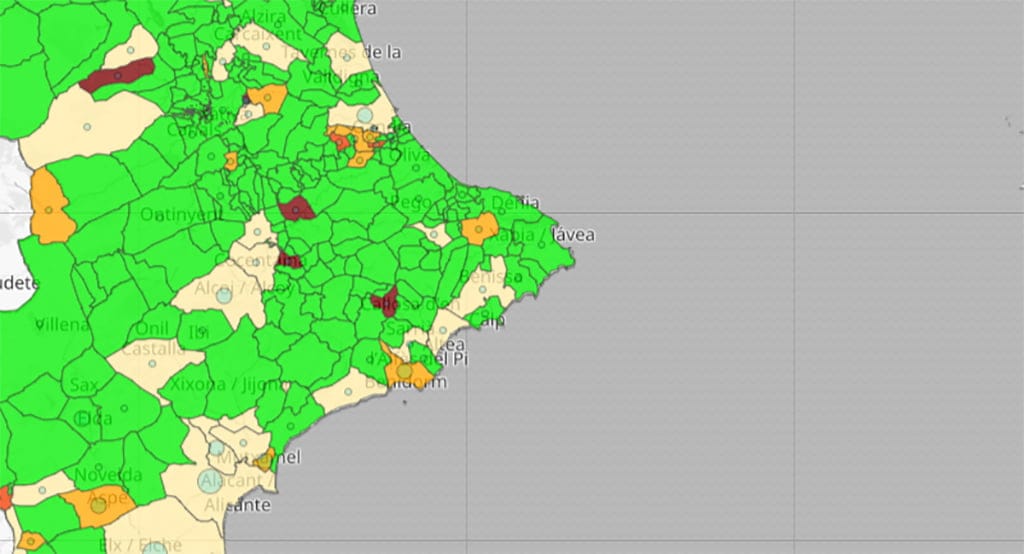The height and width of the screenshot is (554, 1024).
Task: Click the large pale circle above Gandia
Action: click(365, 115)
